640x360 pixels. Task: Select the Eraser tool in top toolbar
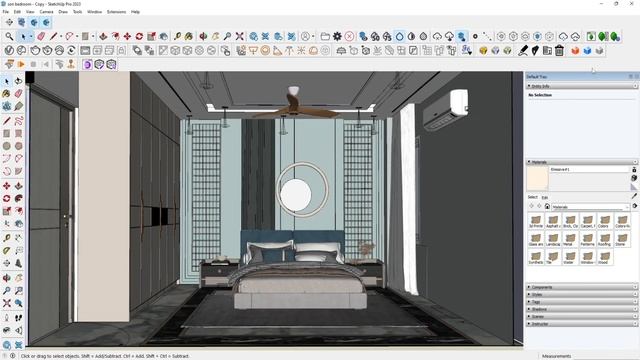[41, 36]
